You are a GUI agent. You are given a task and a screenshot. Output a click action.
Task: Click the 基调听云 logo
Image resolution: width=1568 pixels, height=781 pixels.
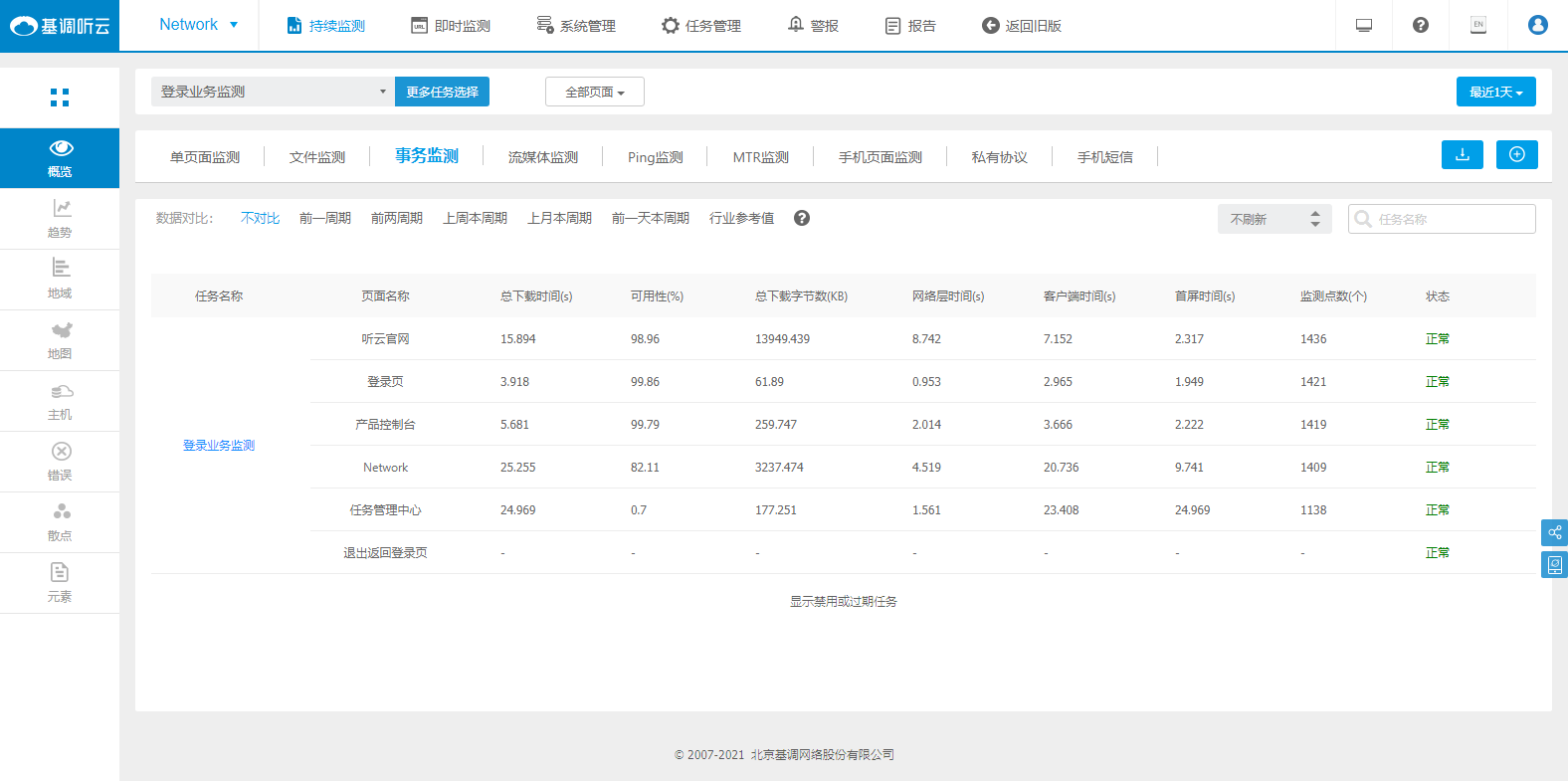coord(60,26)
